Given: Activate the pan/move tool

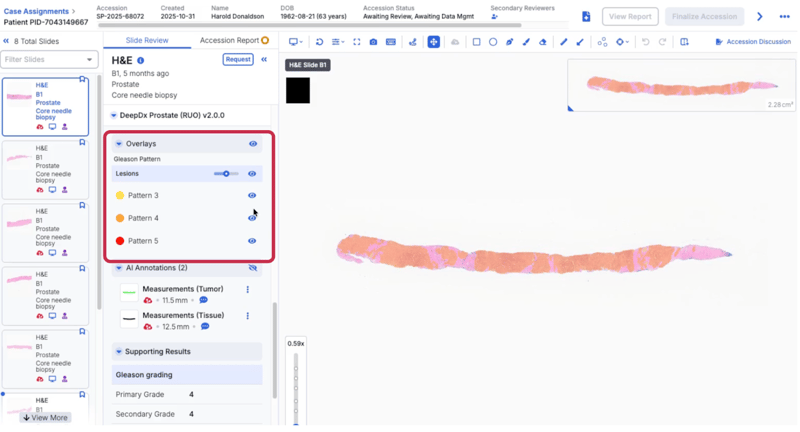Looking at the screenshot, I should [x=433, y=42].
